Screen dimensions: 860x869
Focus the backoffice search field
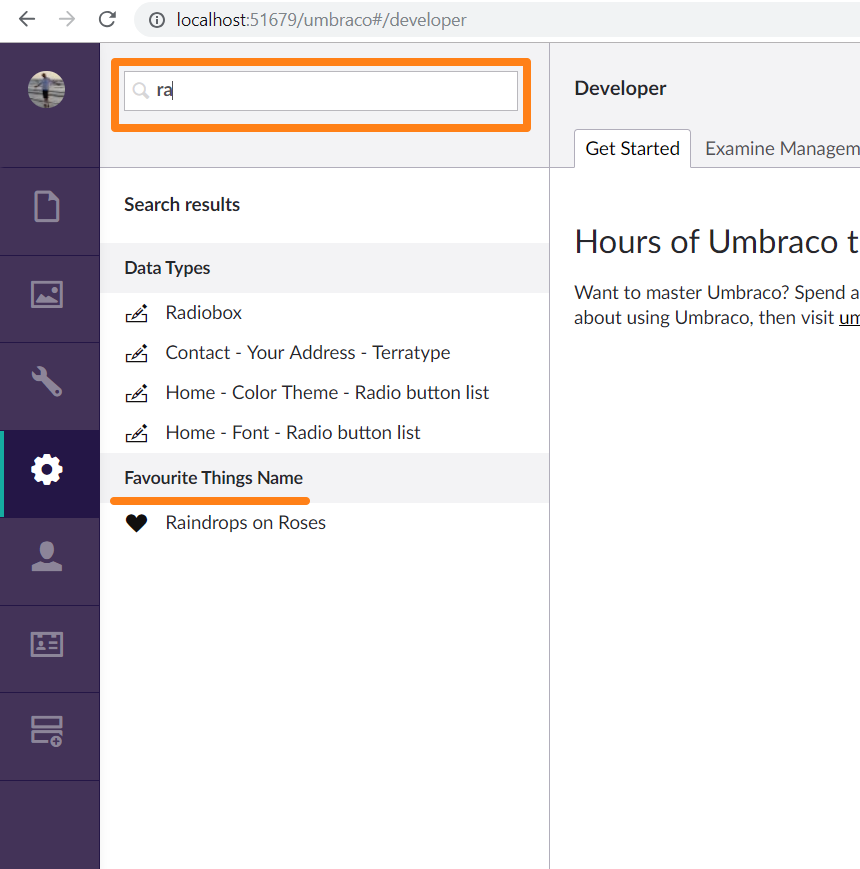point(321,90)
